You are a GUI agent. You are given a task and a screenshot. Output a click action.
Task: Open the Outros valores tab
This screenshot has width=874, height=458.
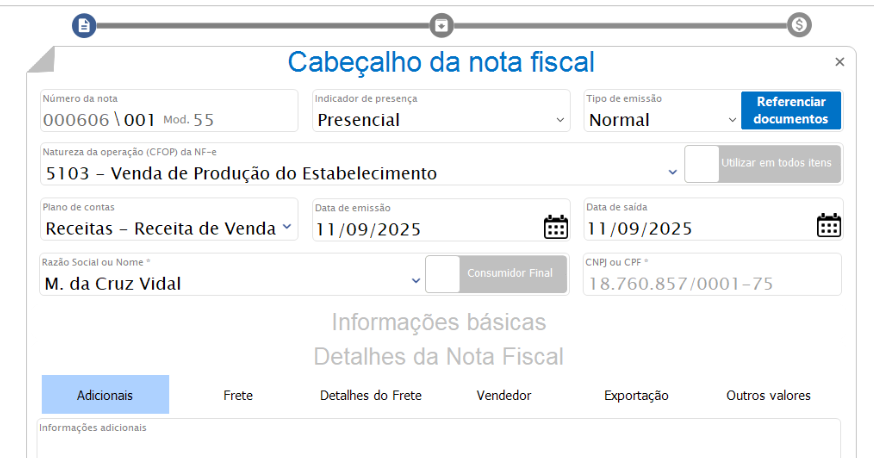768,395
